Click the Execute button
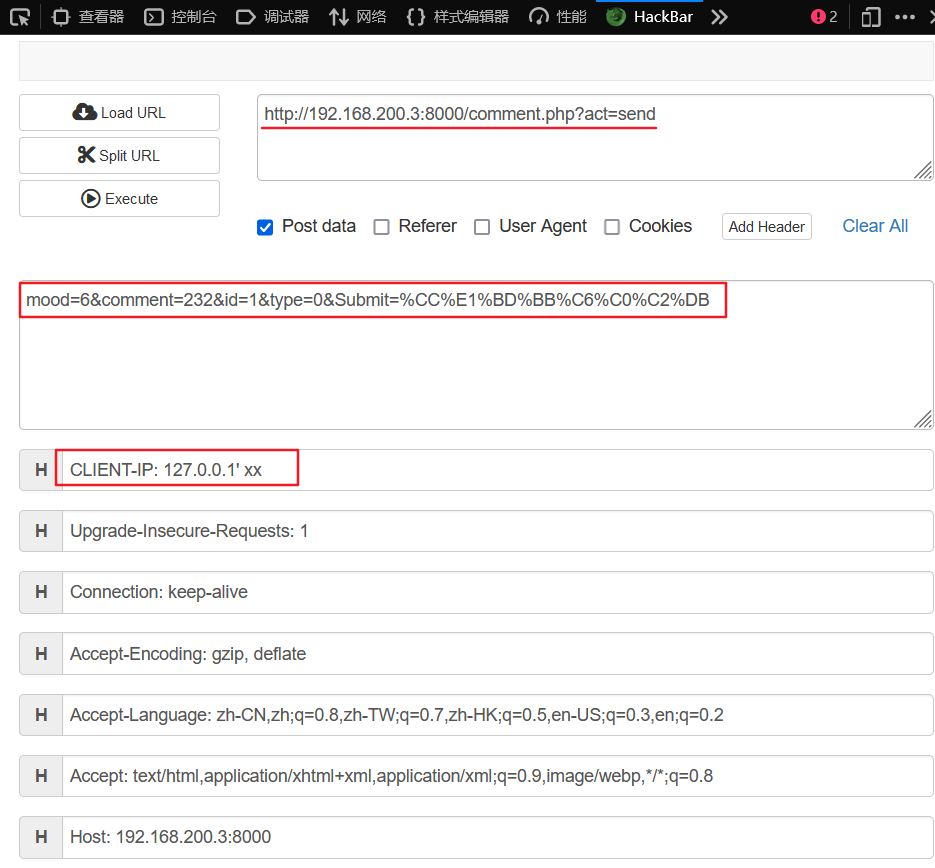Viewport: 935px width, 868px height. [119, 198]
